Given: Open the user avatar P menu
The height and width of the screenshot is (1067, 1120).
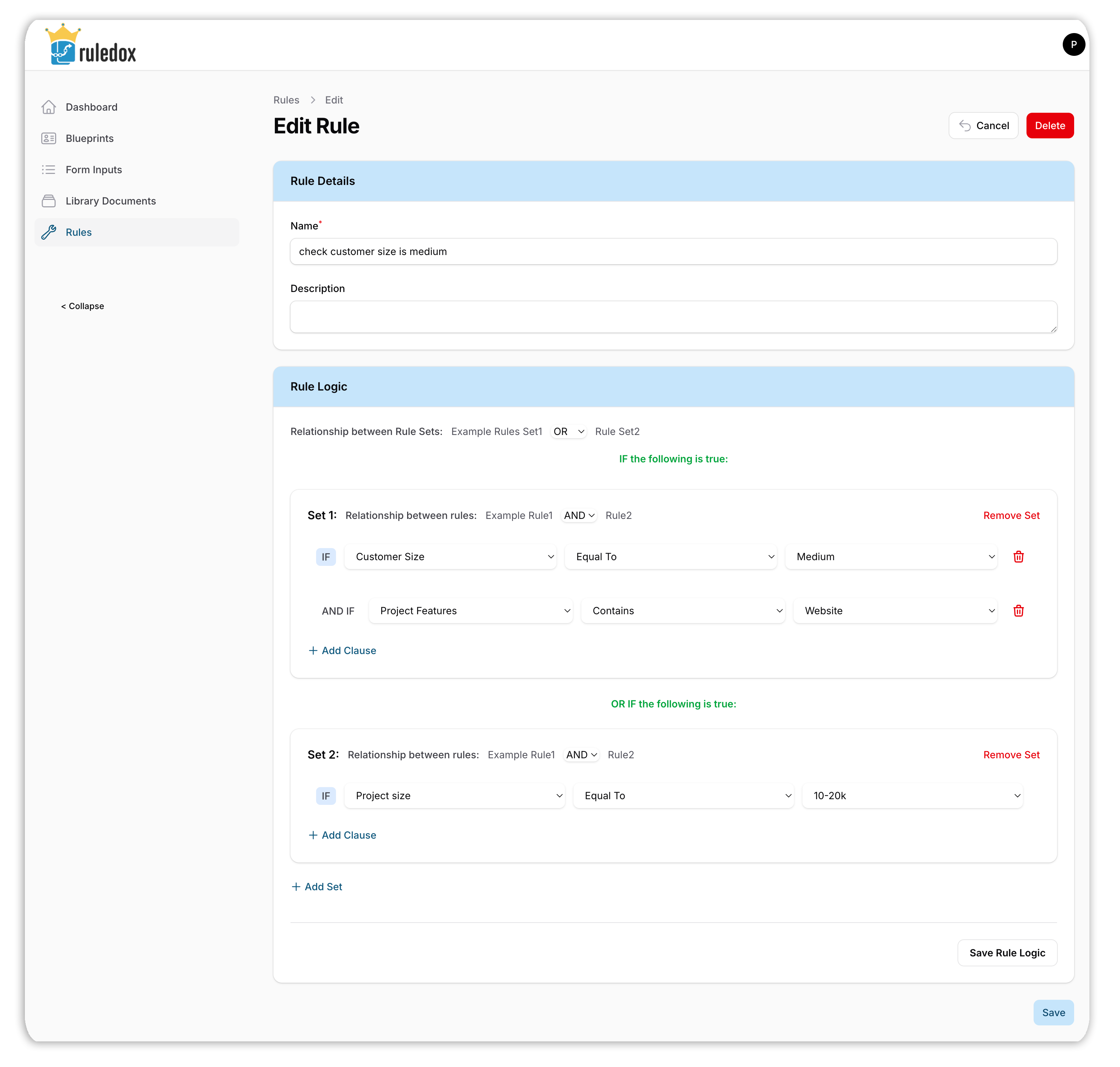Looking at the screenshot, I should click(x=1073, y=44).
